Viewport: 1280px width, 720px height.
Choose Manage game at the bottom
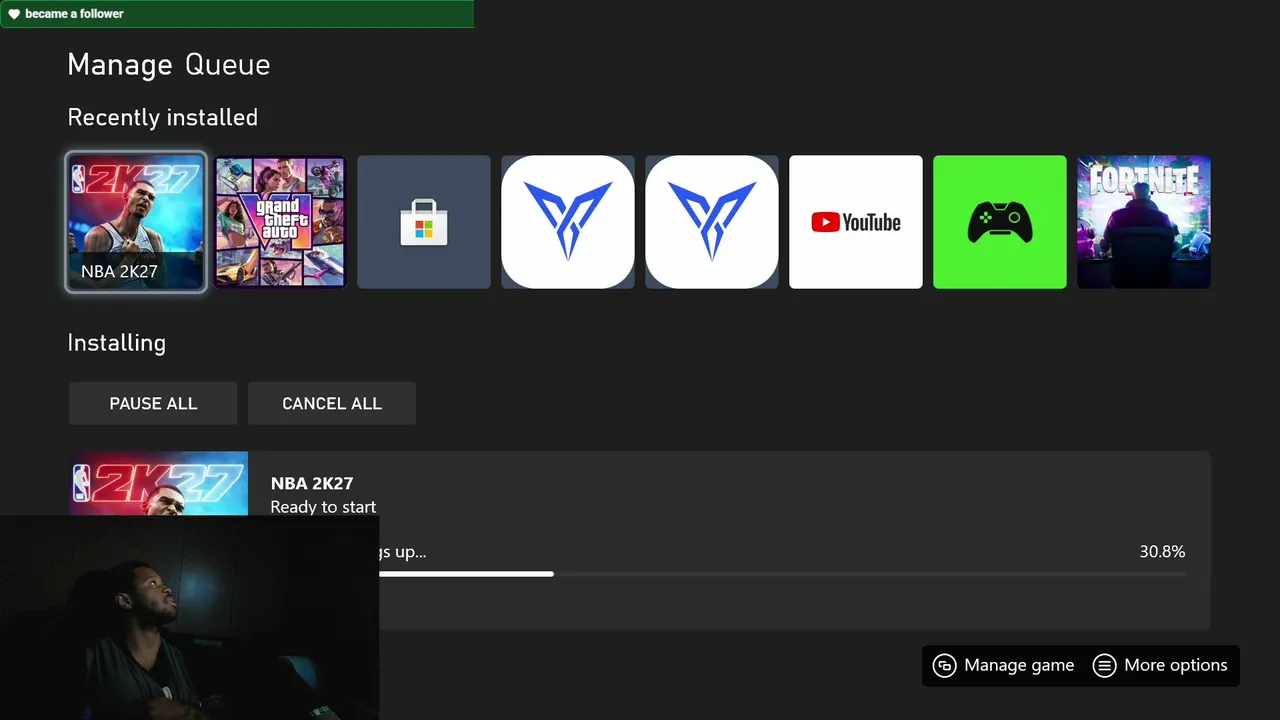point(1004,666)
